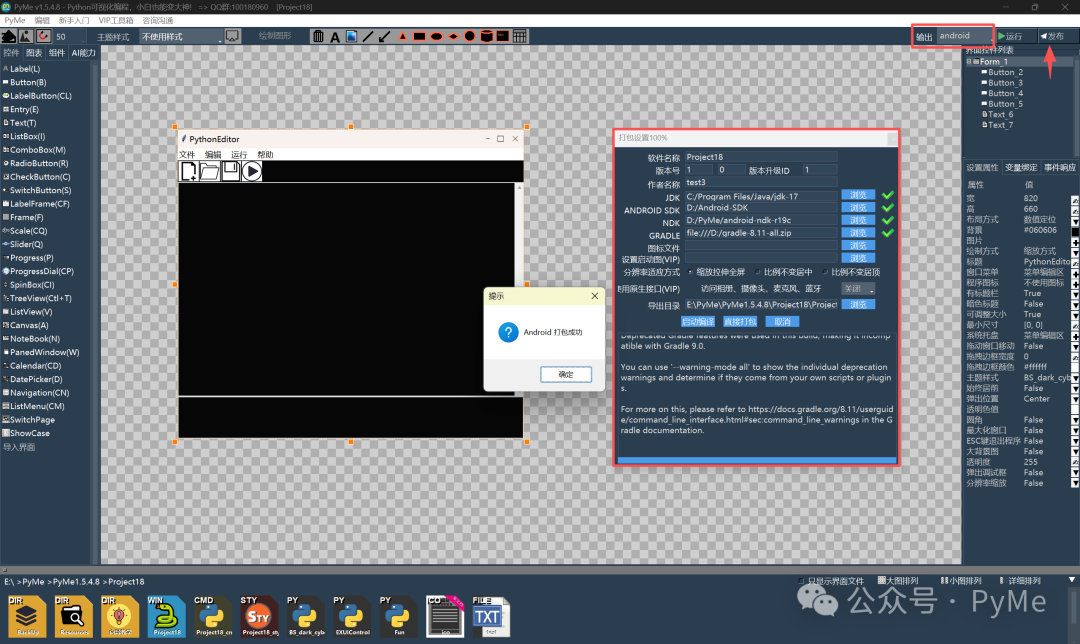Switch to the 事件响应 tab
Screen dimensions: 1080x644
[x=1059, y=167]
